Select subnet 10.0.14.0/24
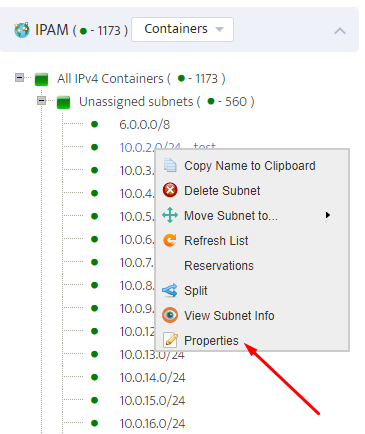This screenshot has height=434, width=365. (x=152, y=377)
